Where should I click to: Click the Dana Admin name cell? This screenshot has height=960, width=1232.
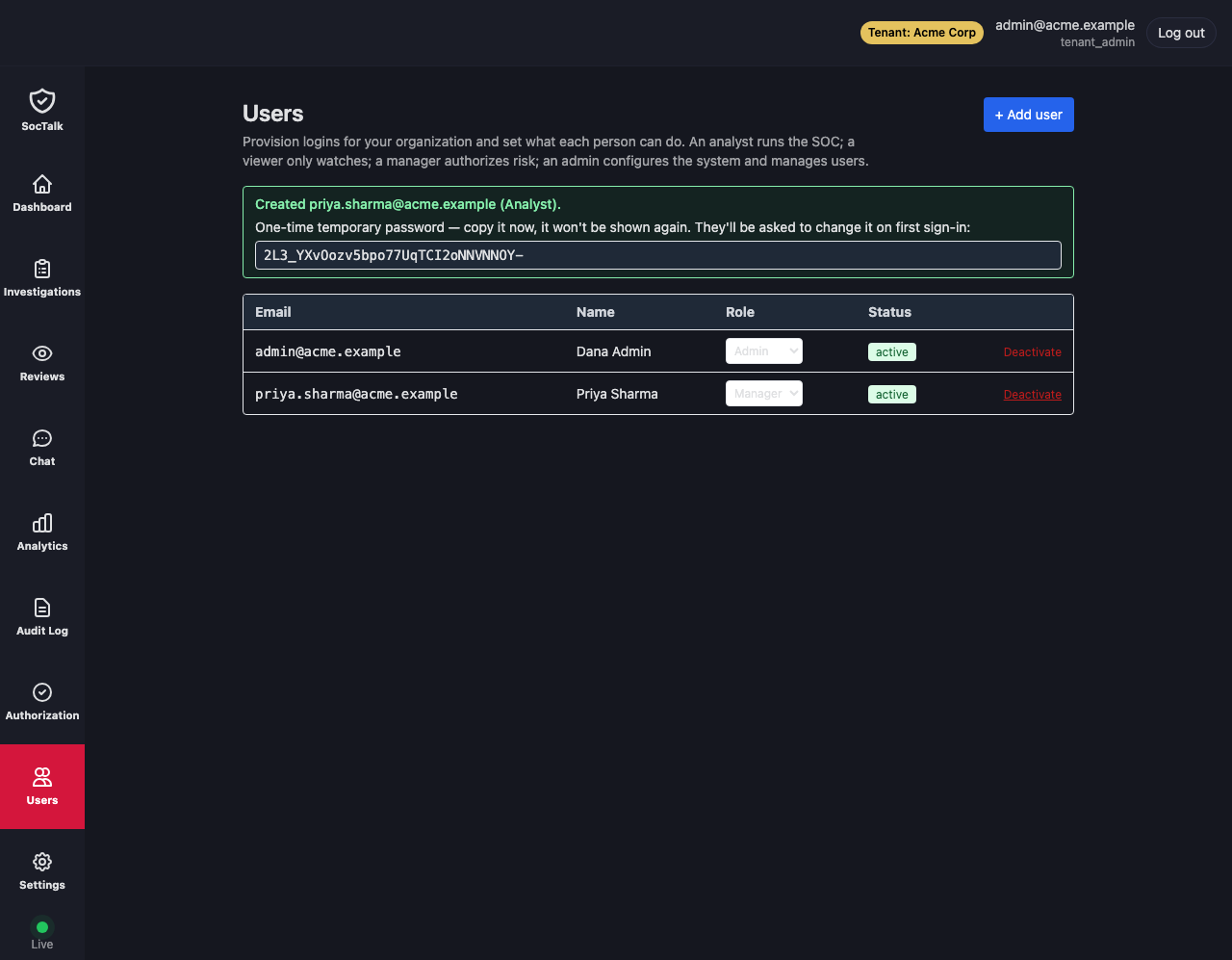[614, 351]
